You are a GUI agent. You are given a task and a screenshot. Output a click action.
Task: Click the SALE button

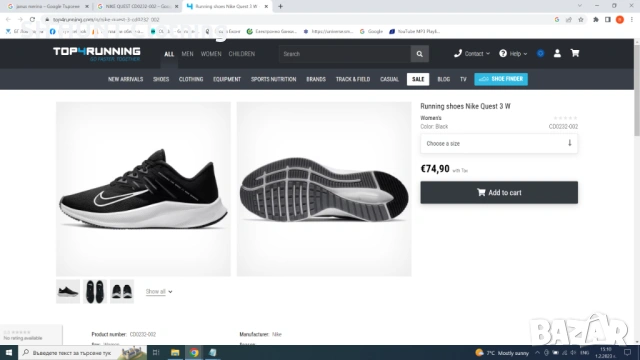point(418,79)
